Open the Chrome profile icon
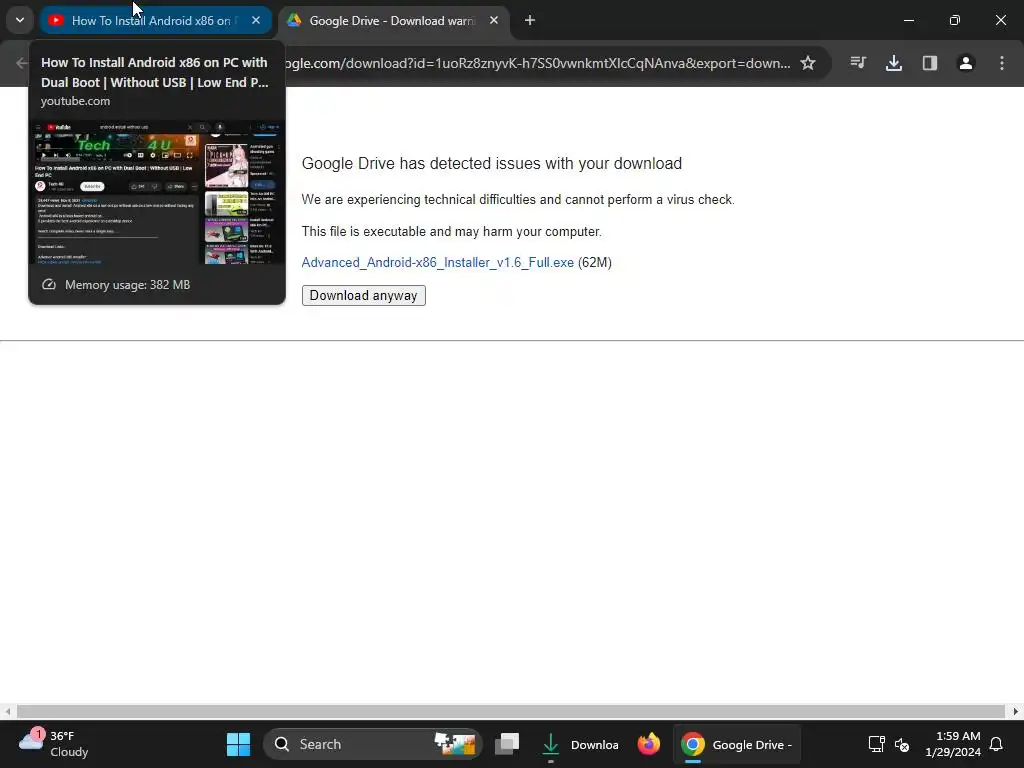 click(x=966, y=63)
